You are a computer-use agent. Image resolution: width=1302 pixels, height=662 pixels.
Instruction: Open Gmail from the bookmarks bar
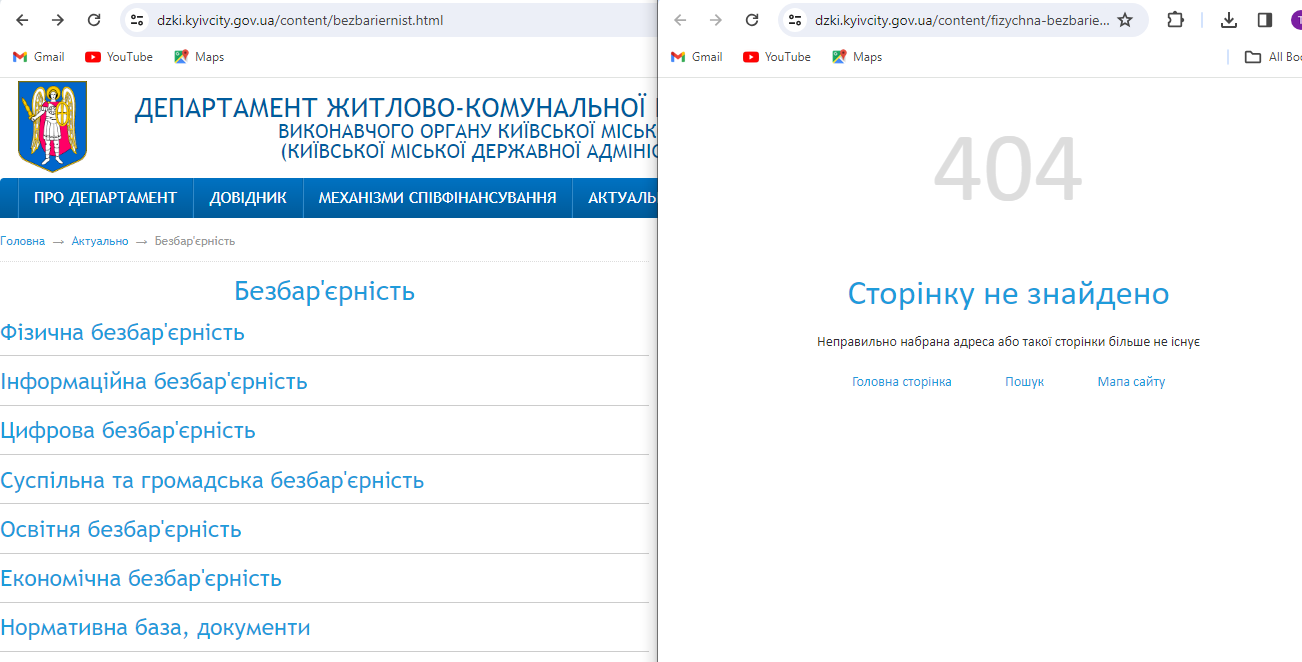click(38, 57)
